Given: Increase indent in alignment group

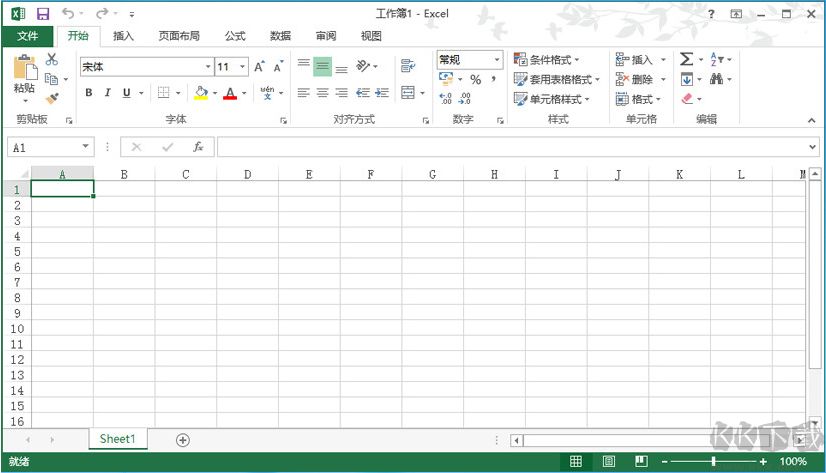Looking at the screenshot, I should 382,93.
